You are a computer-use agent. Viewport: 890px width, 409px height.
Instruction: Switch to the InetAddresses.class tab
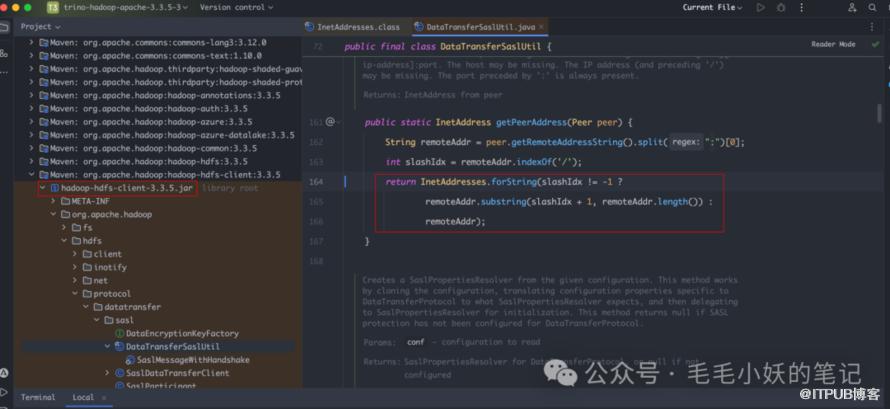(x=359, y=27)
